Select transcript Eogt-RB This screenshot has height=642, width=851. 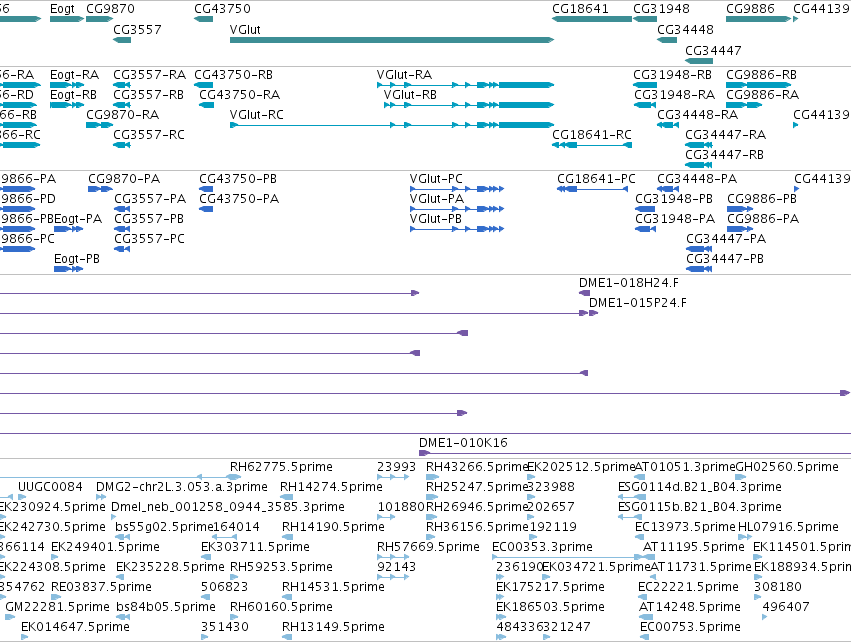tap(67, 105)
